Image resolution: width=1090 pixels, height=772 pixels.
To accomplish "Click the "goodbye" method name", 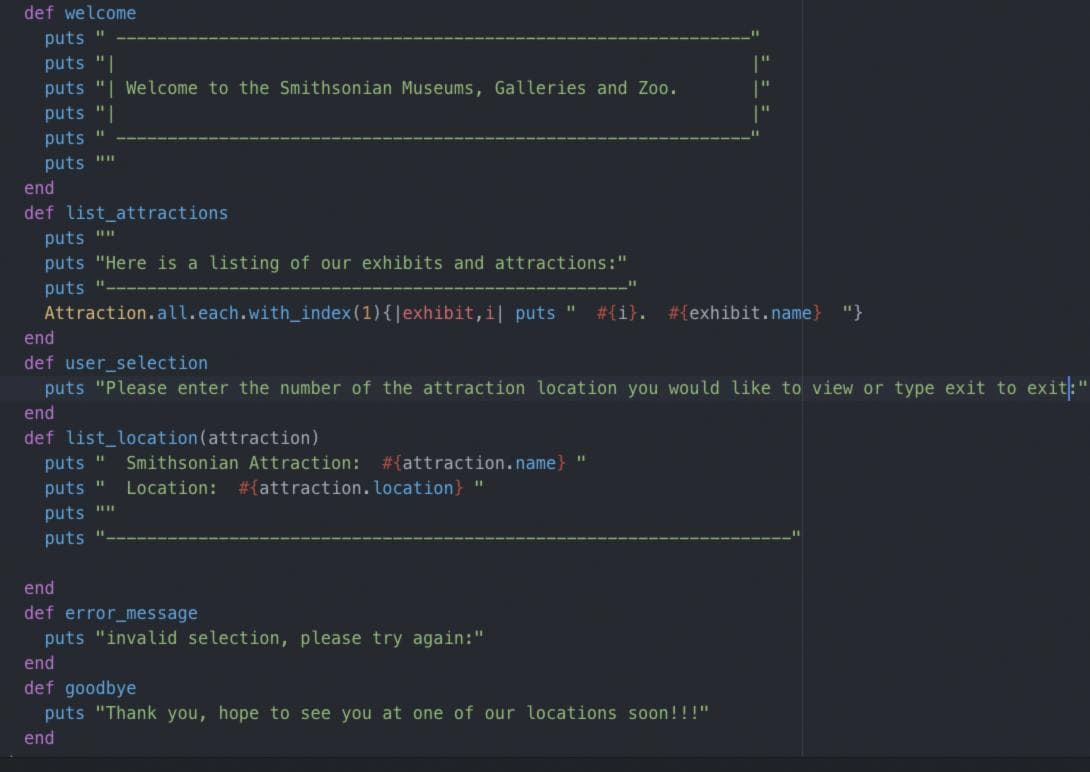I will (x=101, y=689).
